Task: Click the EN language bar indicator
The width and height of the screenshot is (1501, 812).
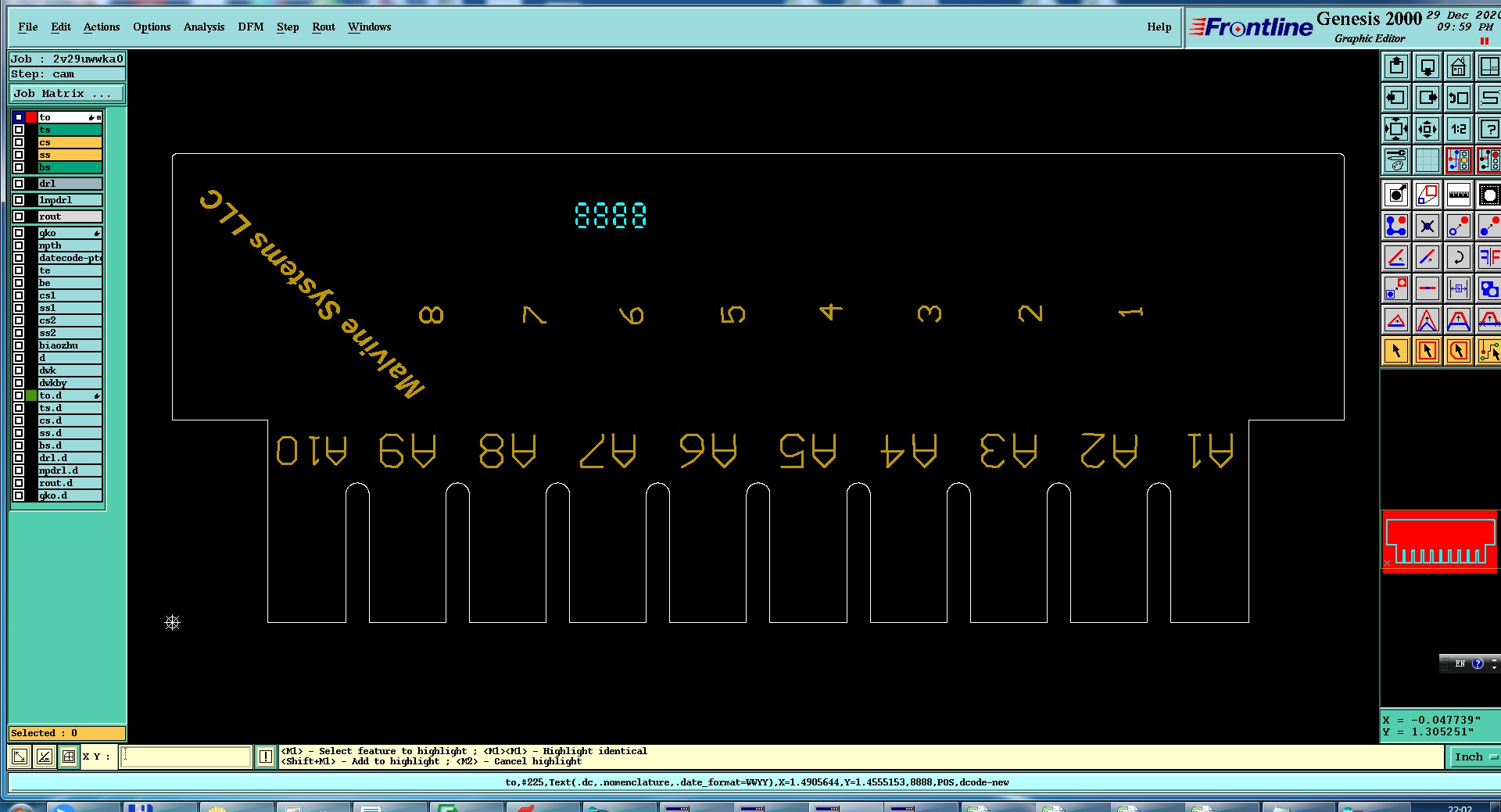Action: point(1460,664)
